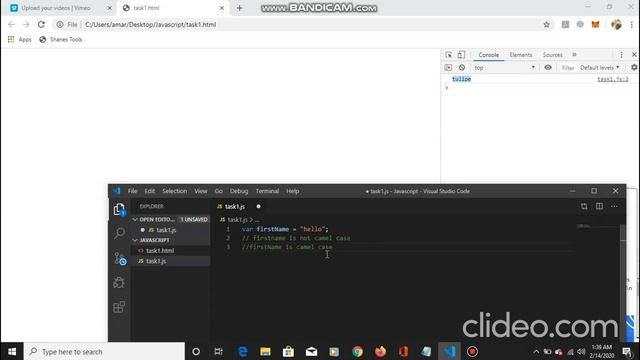
Task: Toggle live expression eye icon in console
Action: click(x=548, y=67)
